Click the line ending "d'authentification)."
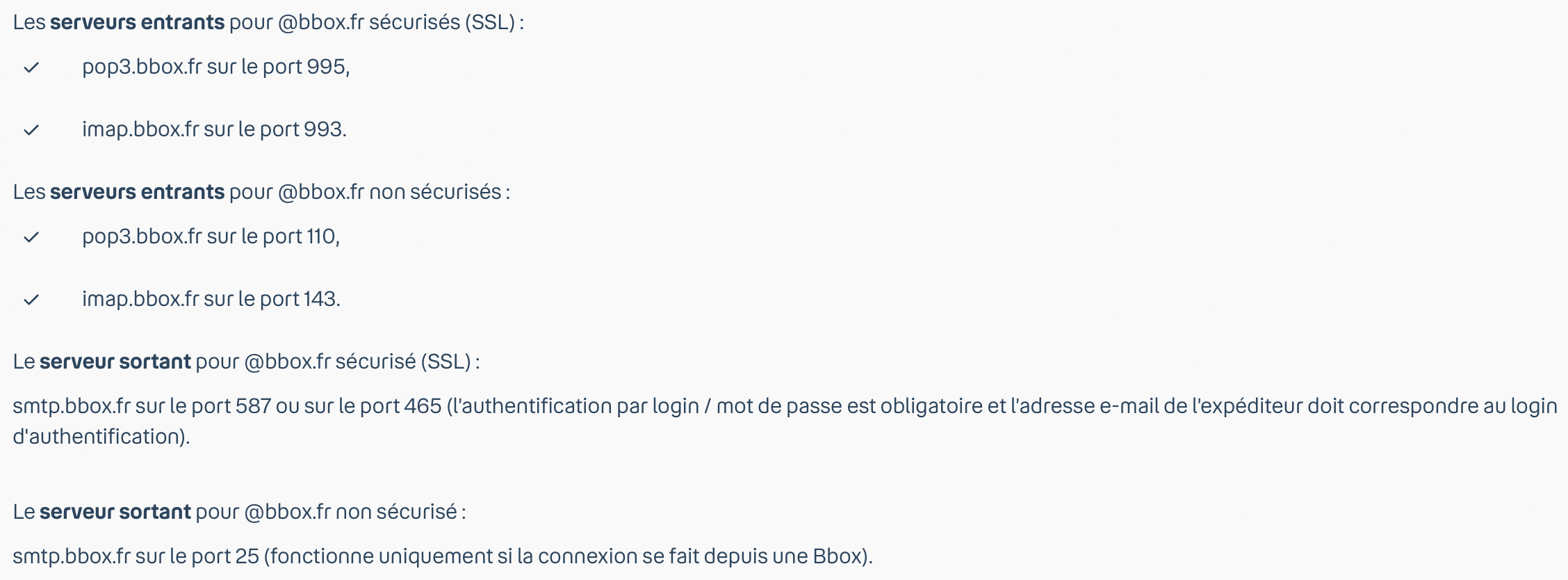This screenshot has width=1568, height=580. coord(101,437)
